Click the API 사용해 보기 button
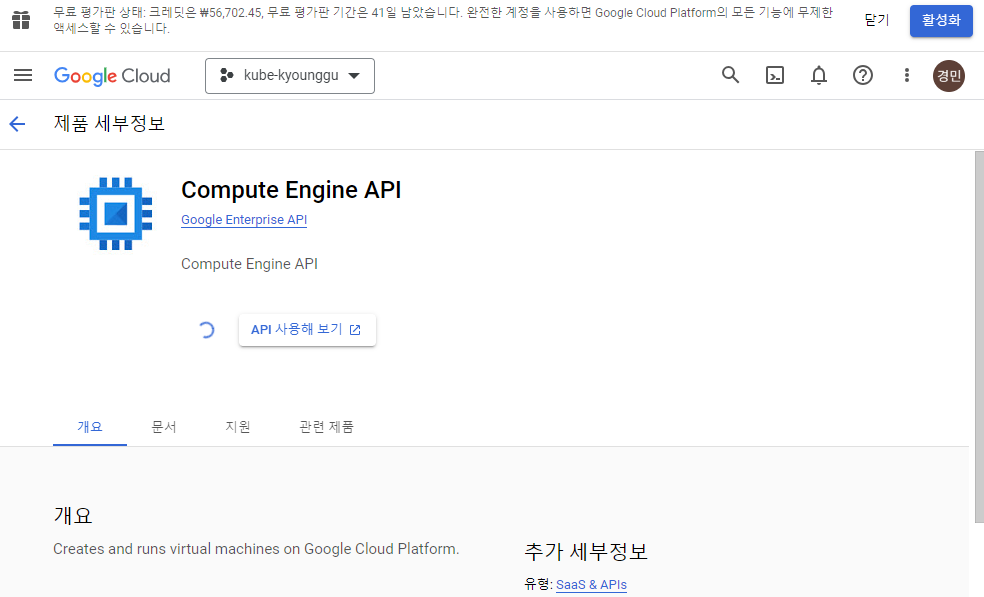 click(x=307, y=330)
